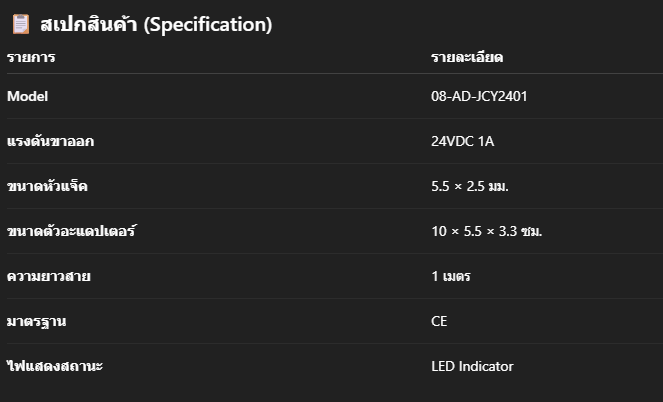Click the ขนาดตัวอะแดปเตอร์ row label
Viewport: 663px width, 402px height.
71,231
